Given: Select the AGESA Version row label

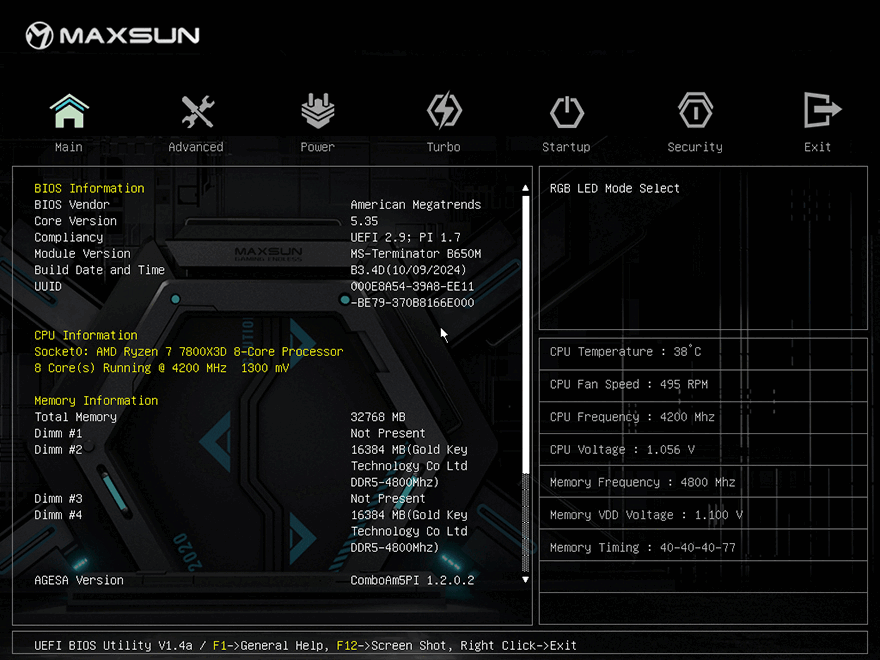Looking at the screenshot, I should [79, 580].
